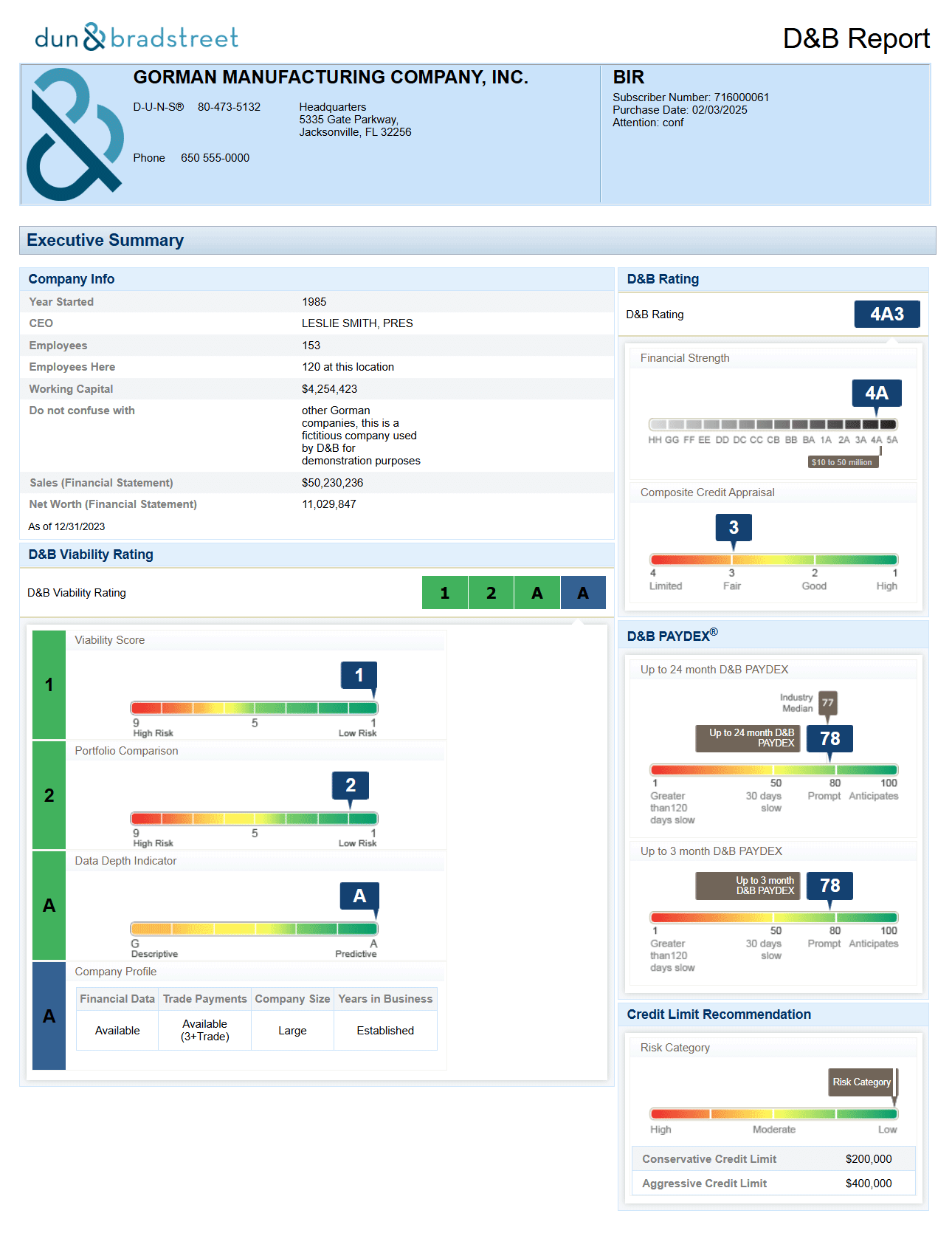
Task: Click the Viability Score risk color bar
Action: 254,708
